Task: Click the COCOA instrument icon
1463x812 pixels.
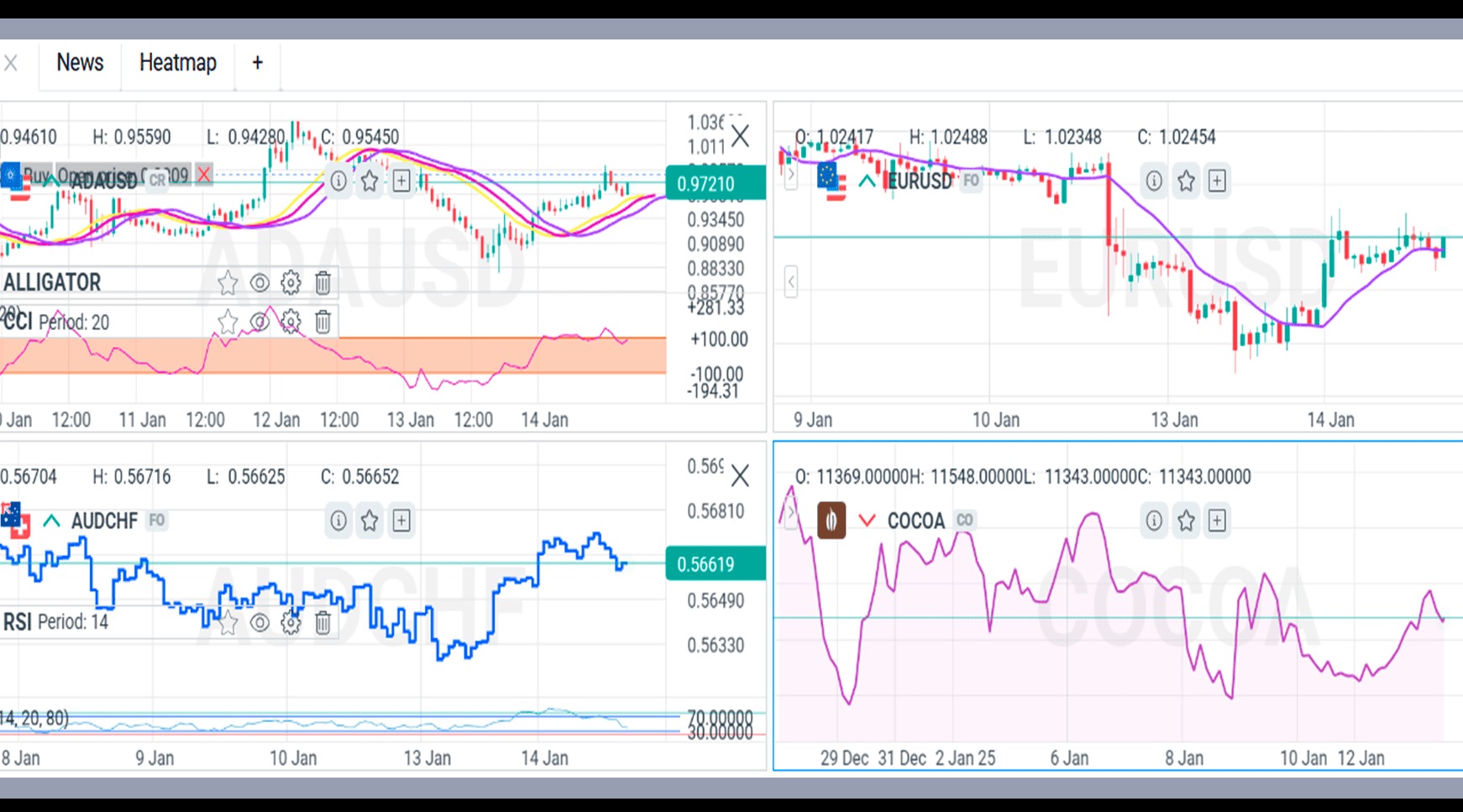Action: click(x=830, y=521)
